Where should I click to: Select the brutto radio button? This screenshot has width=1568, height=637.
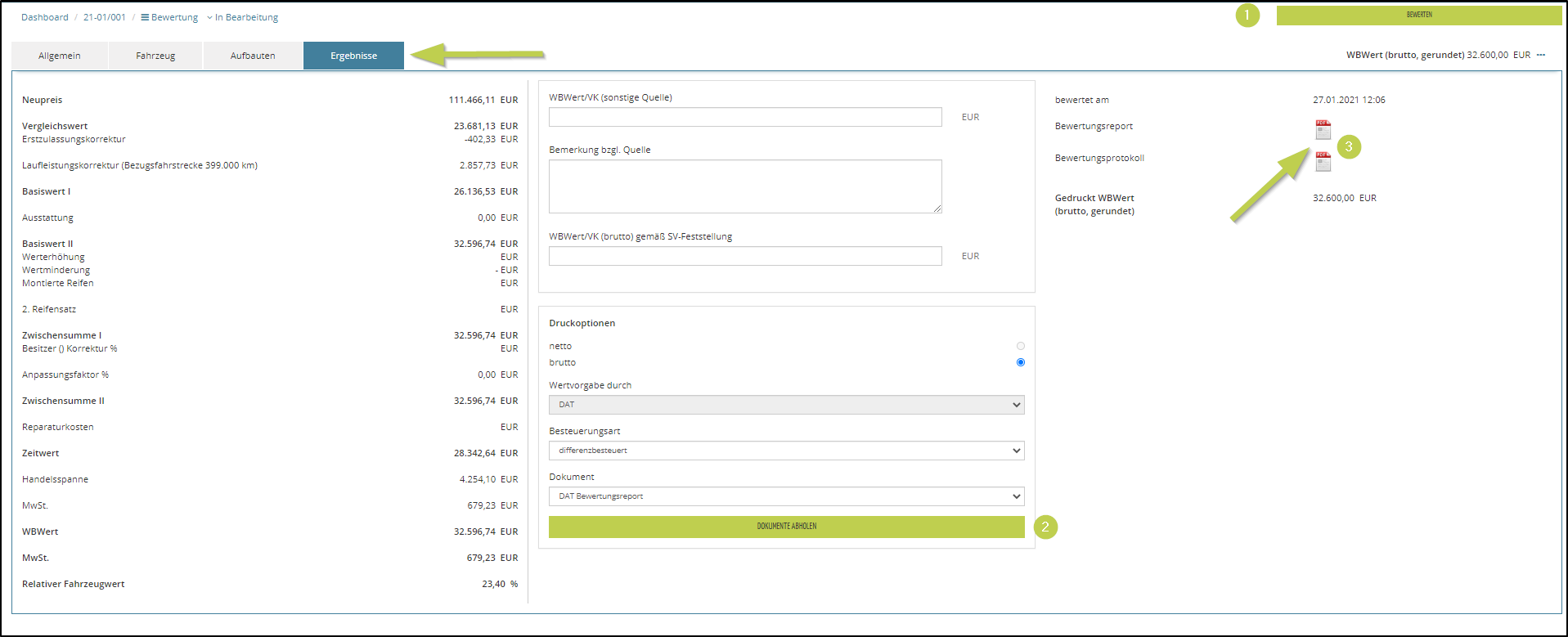[1020, 362]
